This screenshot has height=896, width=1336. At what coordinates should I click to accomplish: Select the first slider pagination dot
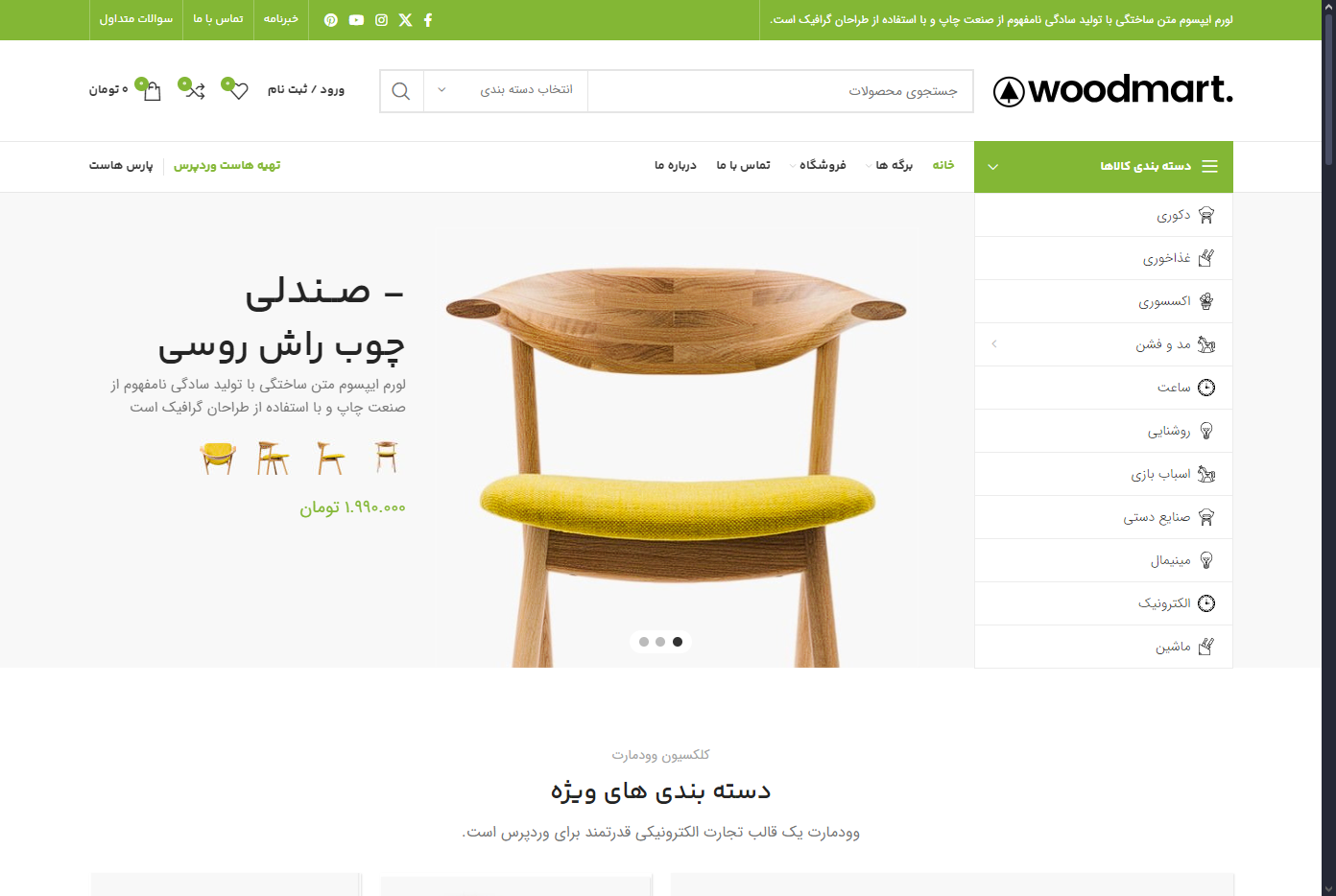(x=644, y=642)
